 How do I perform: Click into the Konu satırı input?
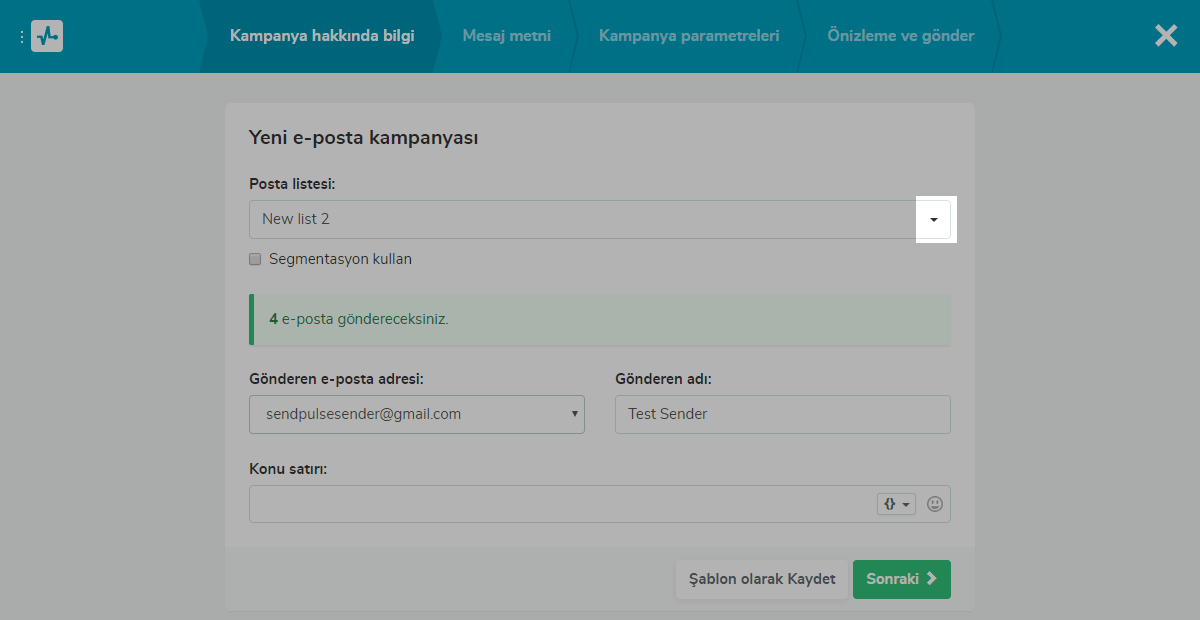(560, 504)
